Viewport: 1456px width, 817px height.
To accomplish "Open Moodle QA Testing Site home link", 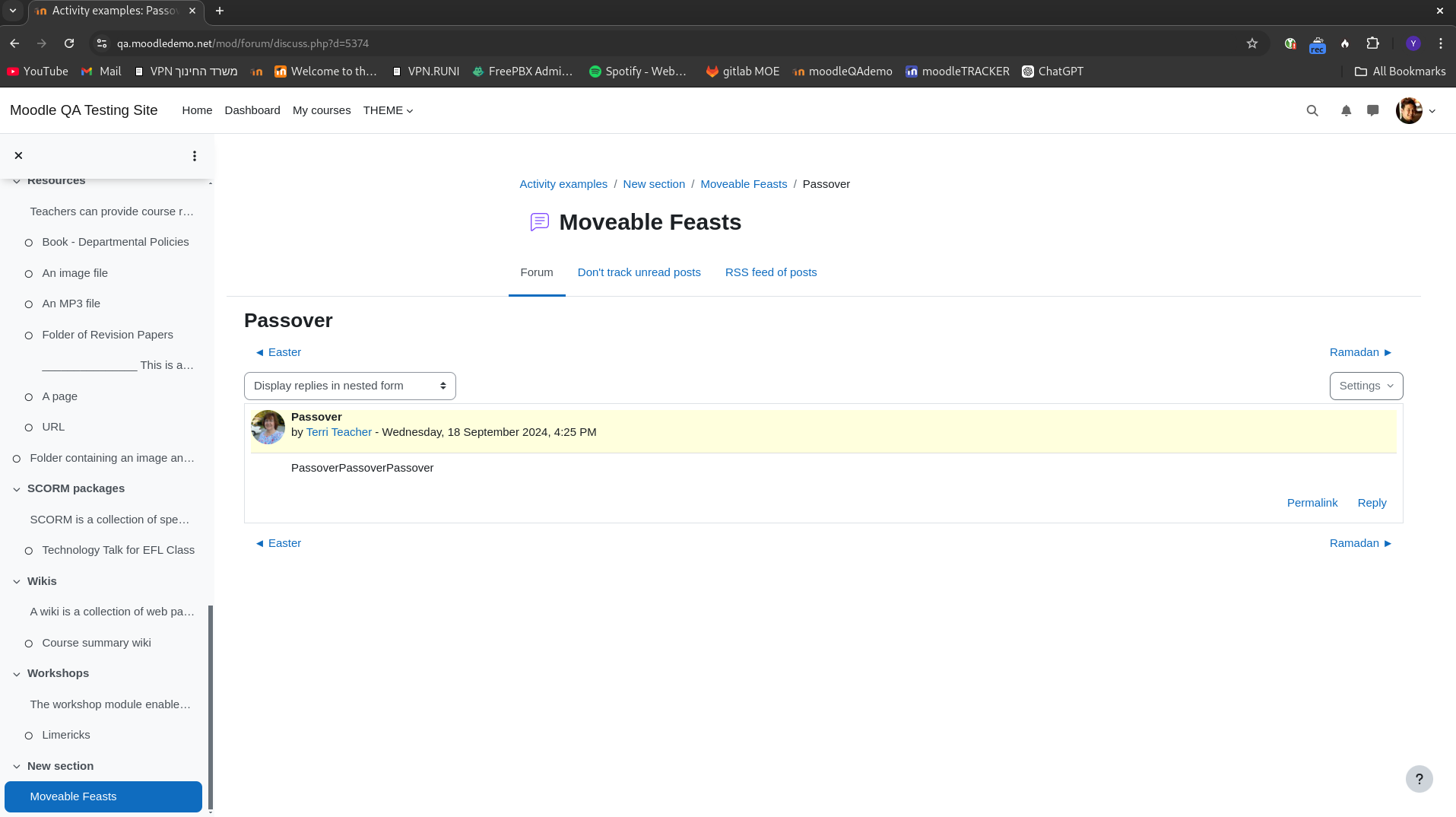I will [84, 110].
